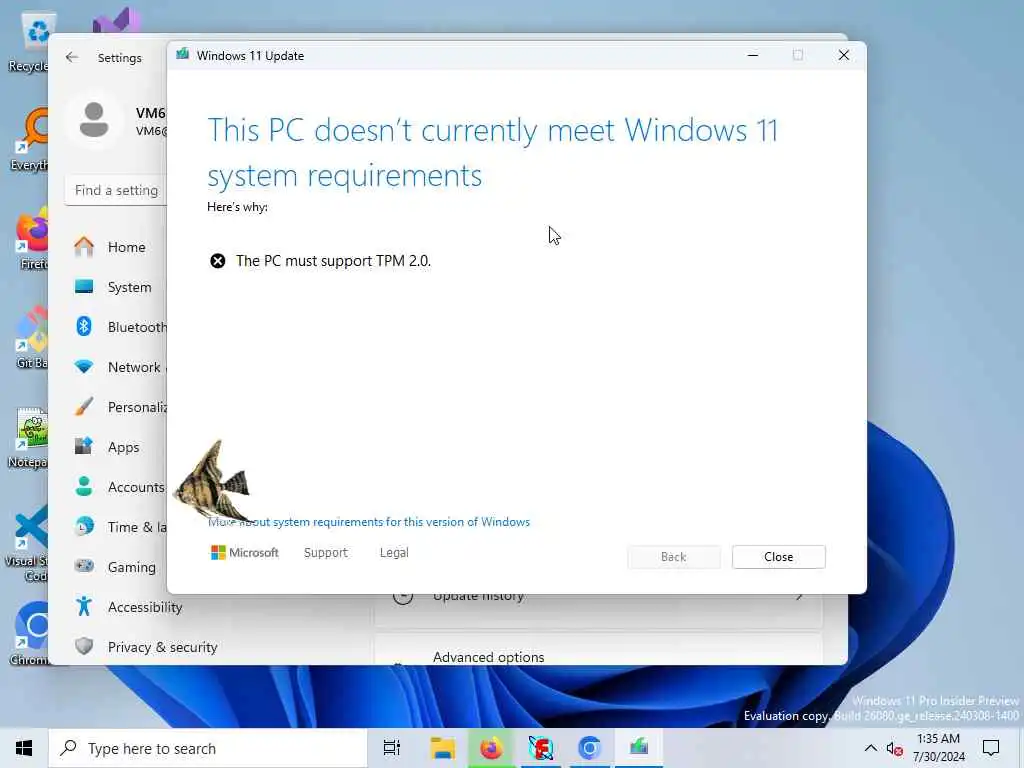Open the system requirements link
This screenshot has width=1024, height=768.
[369, 522]
